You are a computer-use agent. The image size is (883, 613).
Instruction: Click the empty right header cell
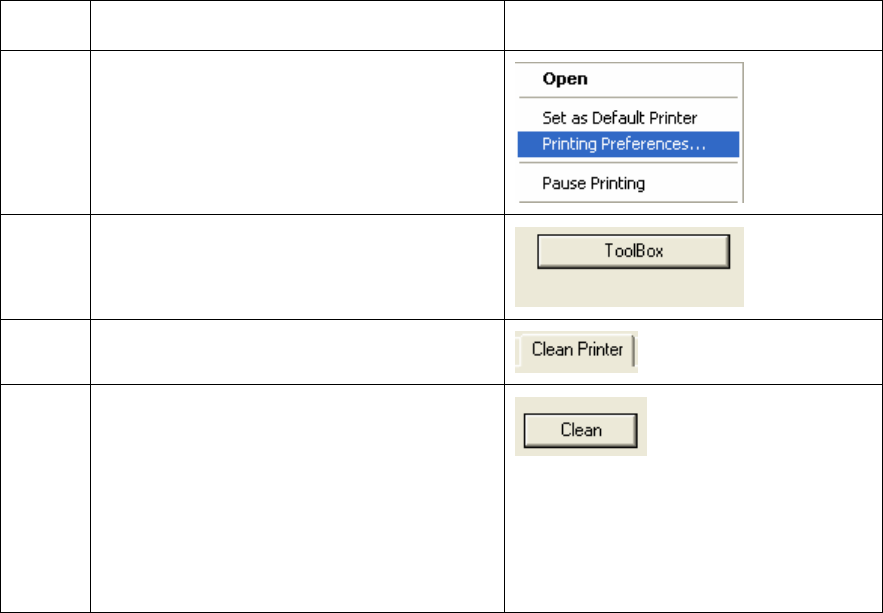click(x=693, y=25)
